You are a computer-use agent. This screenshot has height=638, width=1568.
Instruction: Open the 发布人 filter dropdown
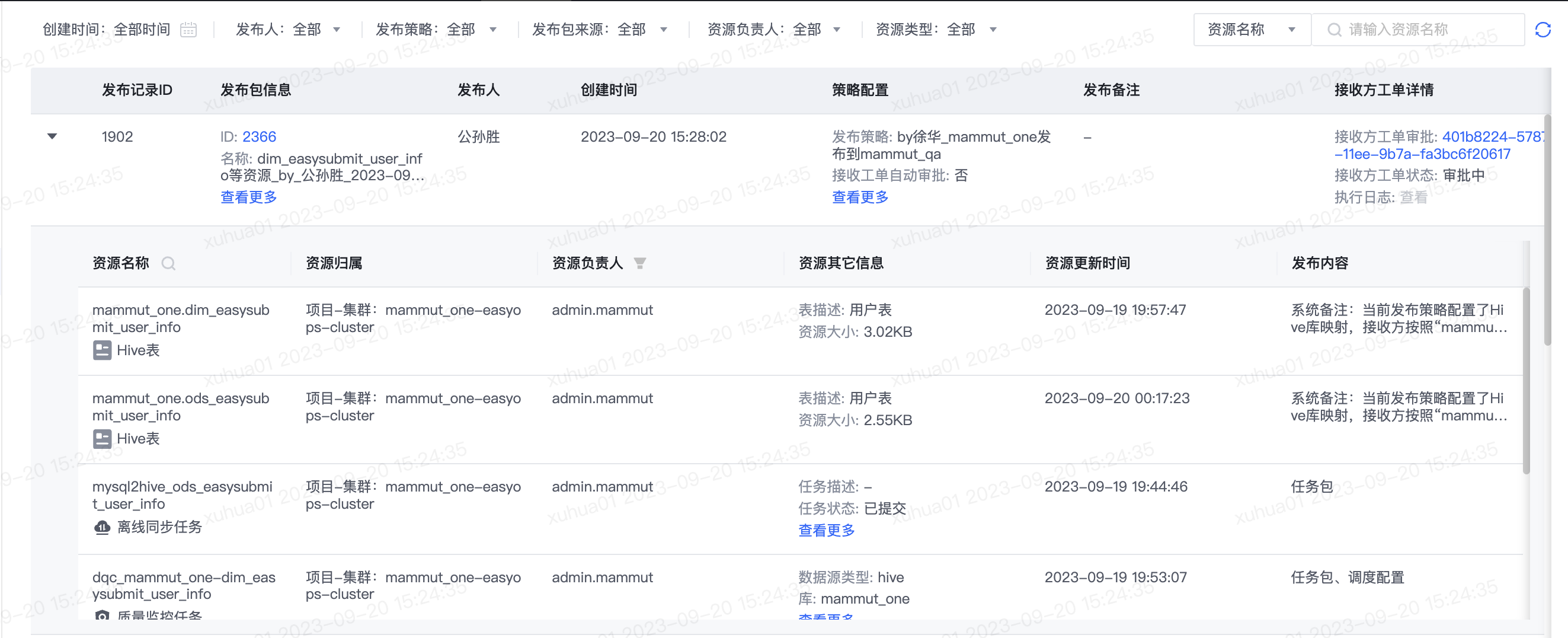pos(288,30)
